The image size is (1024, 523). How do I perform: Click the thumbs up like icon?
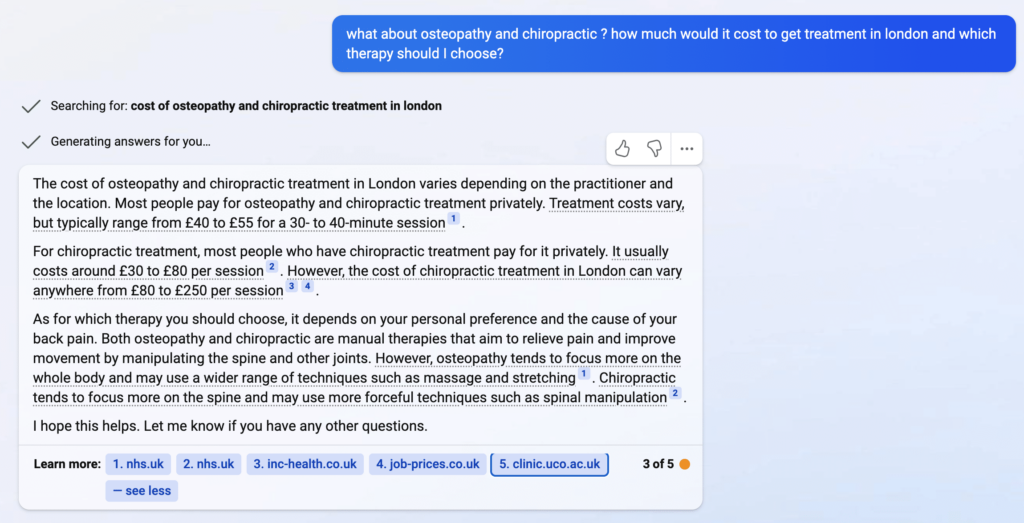coord(622,149)
